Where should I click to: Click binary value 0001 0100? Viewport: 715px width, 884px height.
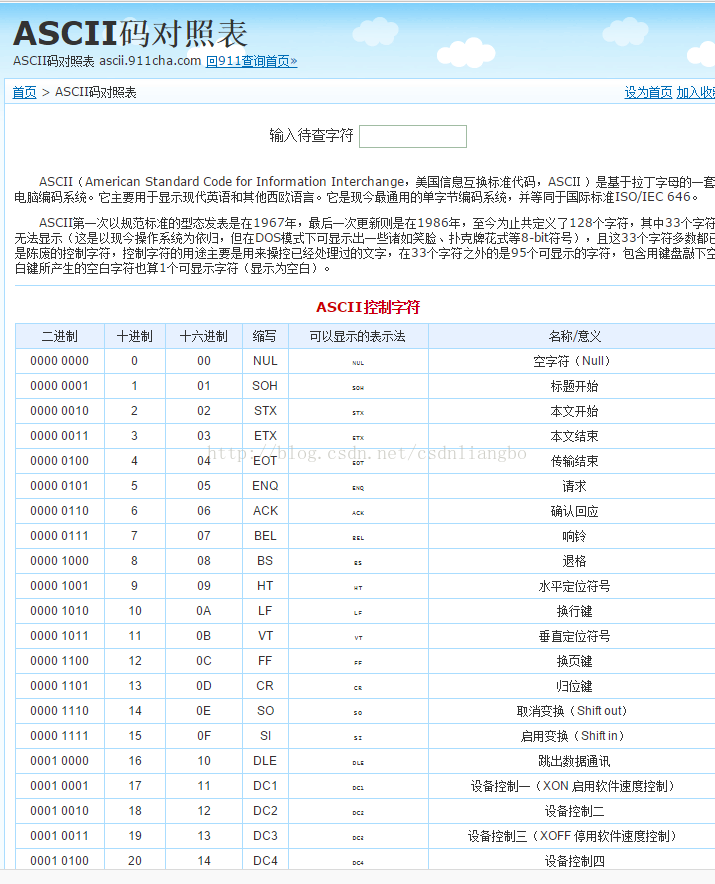(x=59, y=861)
